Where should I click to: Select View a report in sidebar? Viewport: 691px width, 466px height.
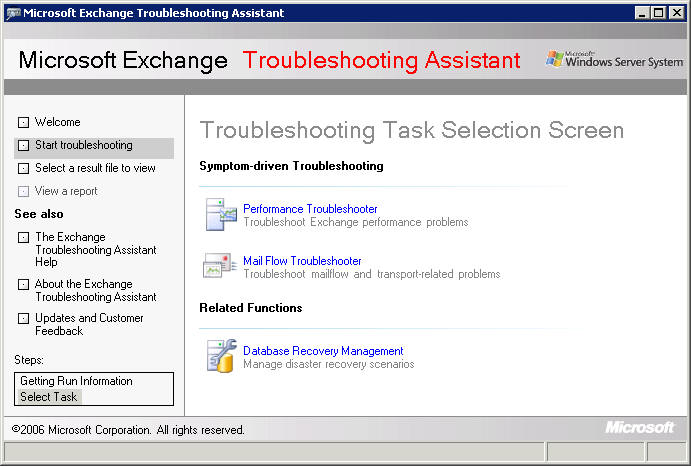66,191
